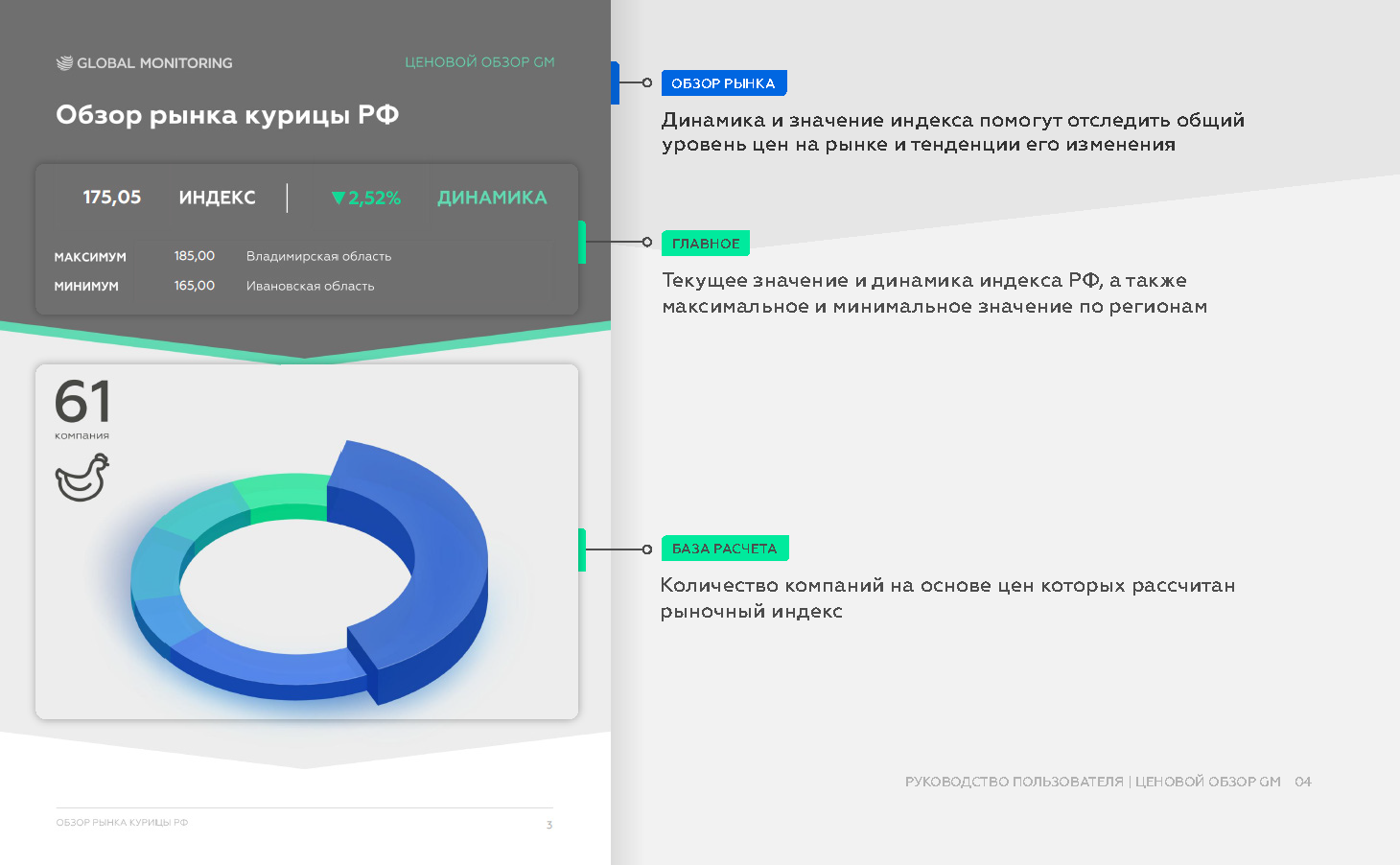Switch to the ДИНАМИКА tab
The width and height of the screenshot is (1400, 865).
pyautogui.click(x=492, y=198)
